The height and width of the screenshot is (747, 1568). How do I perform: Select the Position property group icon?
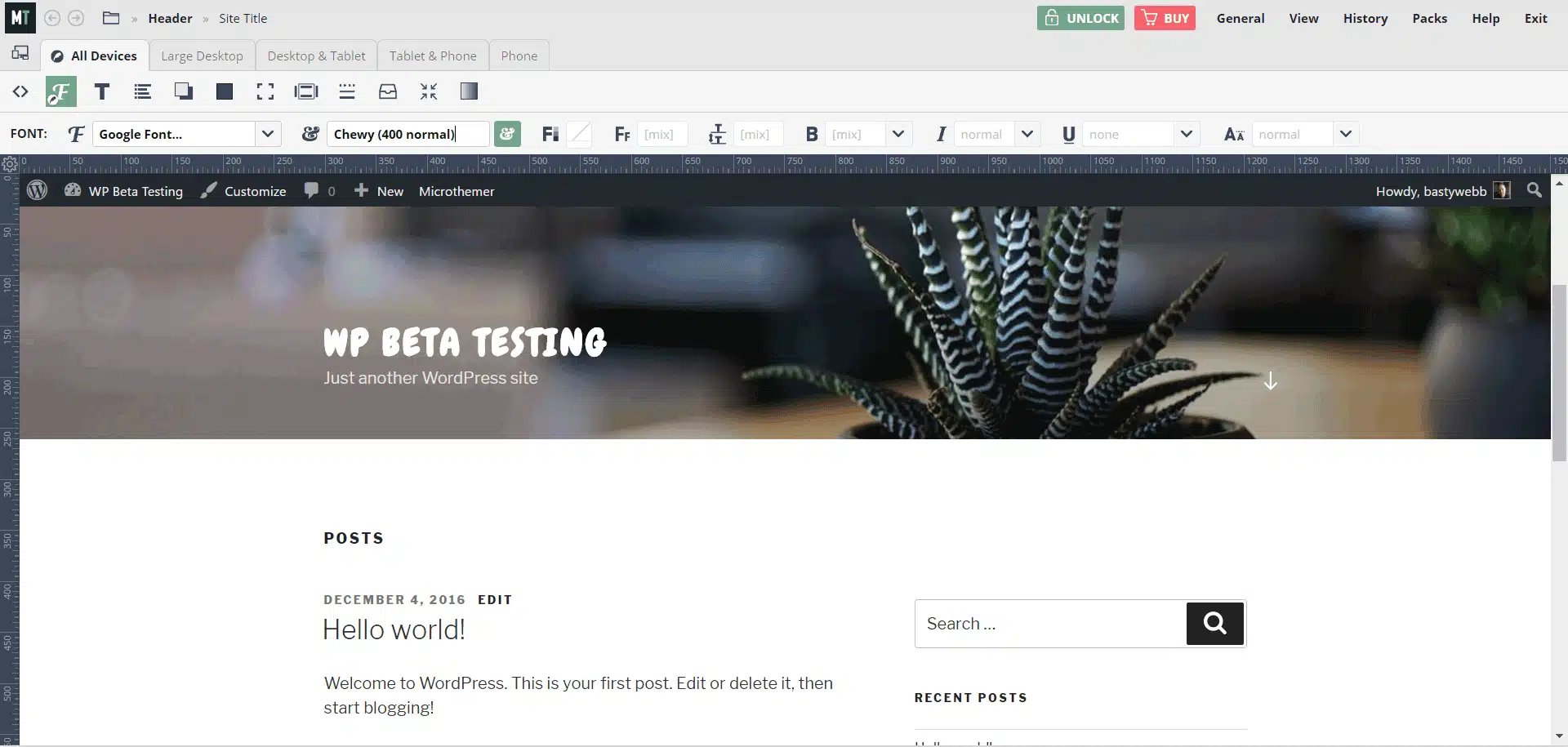(x=429, y=91)
